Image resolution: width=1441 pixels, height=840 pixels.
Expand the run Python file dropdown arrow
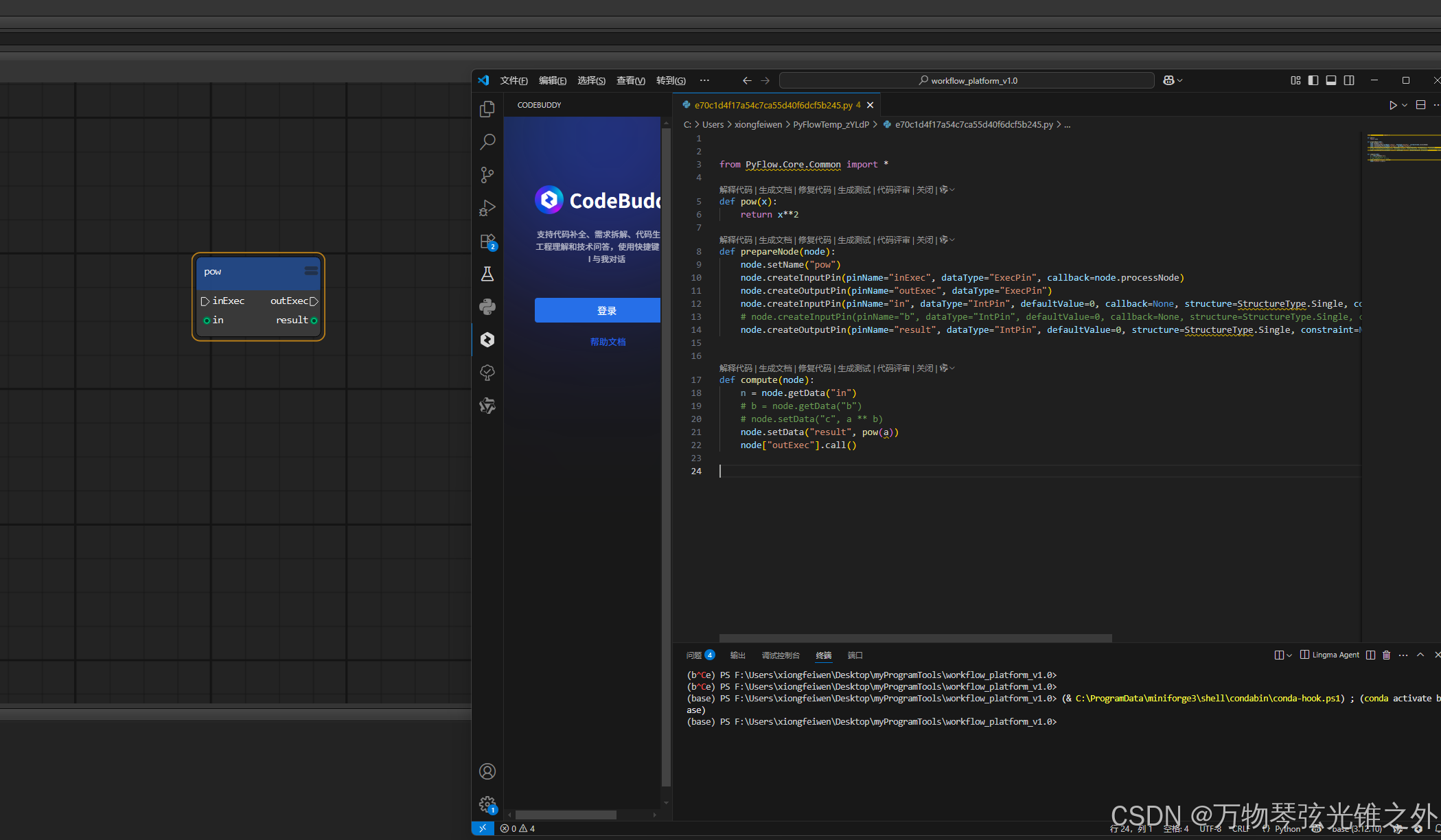(x=1405, y=105)
